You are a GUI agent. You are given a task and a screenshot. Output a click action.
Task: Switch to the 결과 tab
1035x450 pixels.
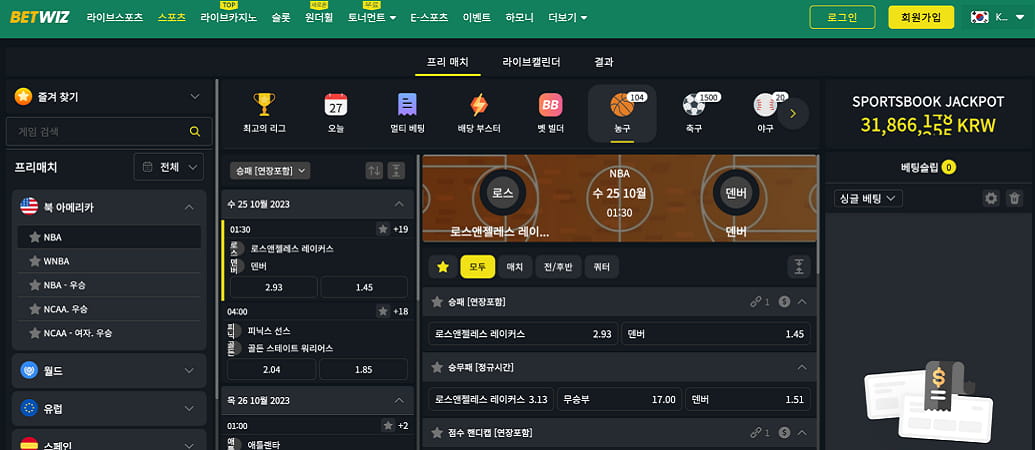604,62
